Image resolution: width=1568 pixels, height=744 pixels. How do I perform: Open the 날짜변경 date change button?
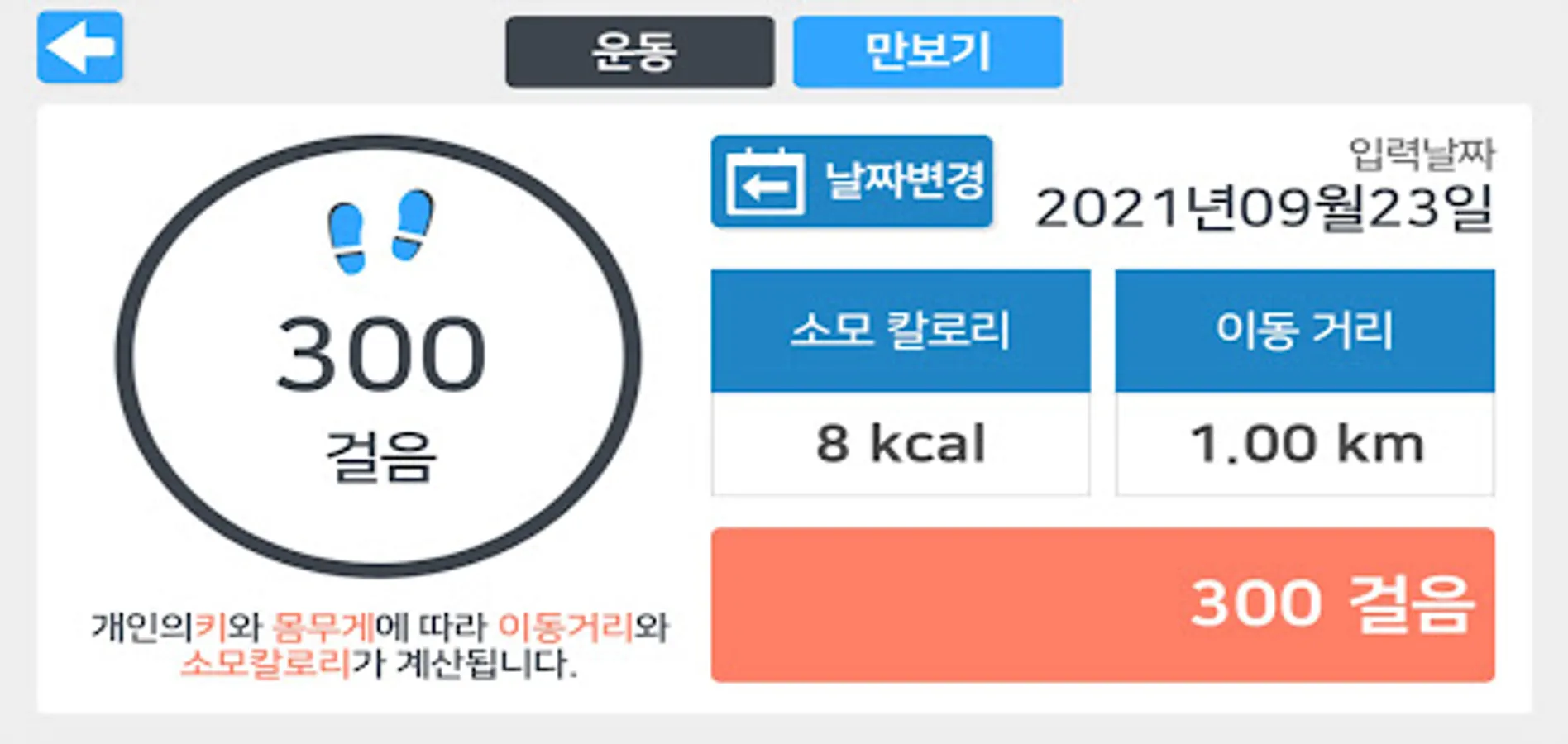(x=852, y=181)
